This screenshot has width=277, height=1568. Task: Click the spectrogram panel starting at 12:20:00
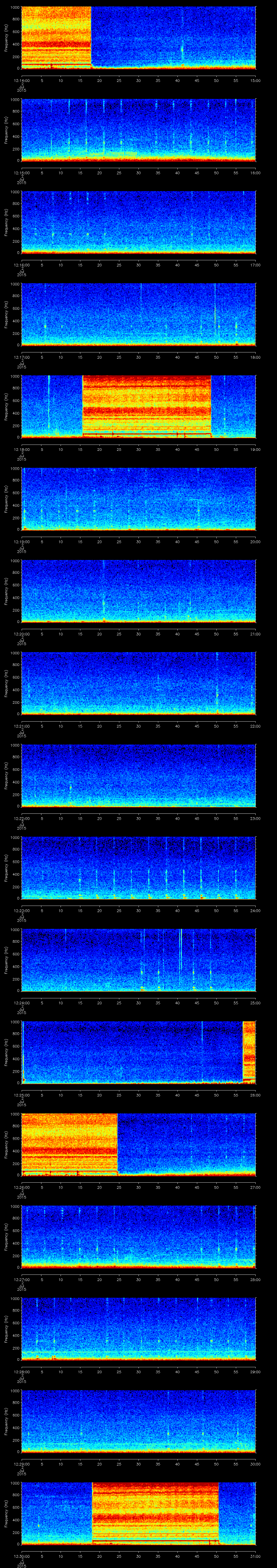tap(139, 591)
